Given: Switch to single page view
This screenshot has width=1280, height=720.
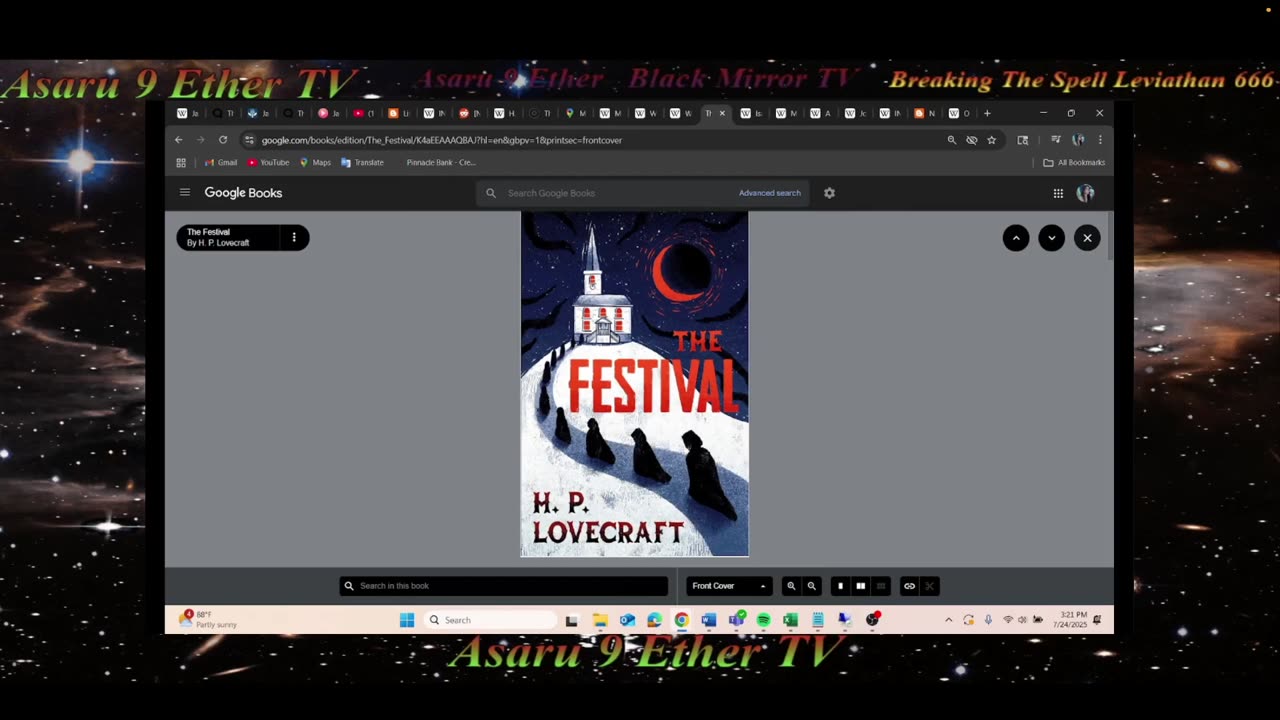Looking at the screenshot, I should (840, 586).
